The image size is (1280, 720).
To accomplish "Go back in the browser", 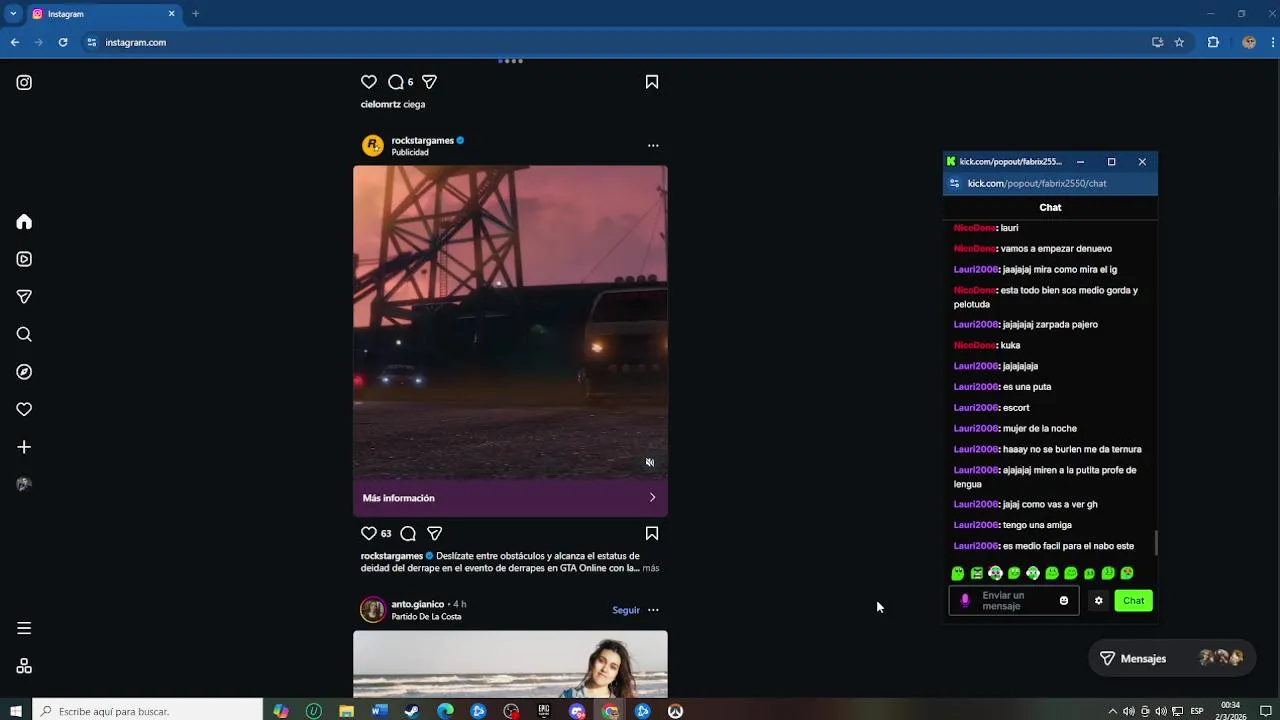I will (x=15, y=42).
